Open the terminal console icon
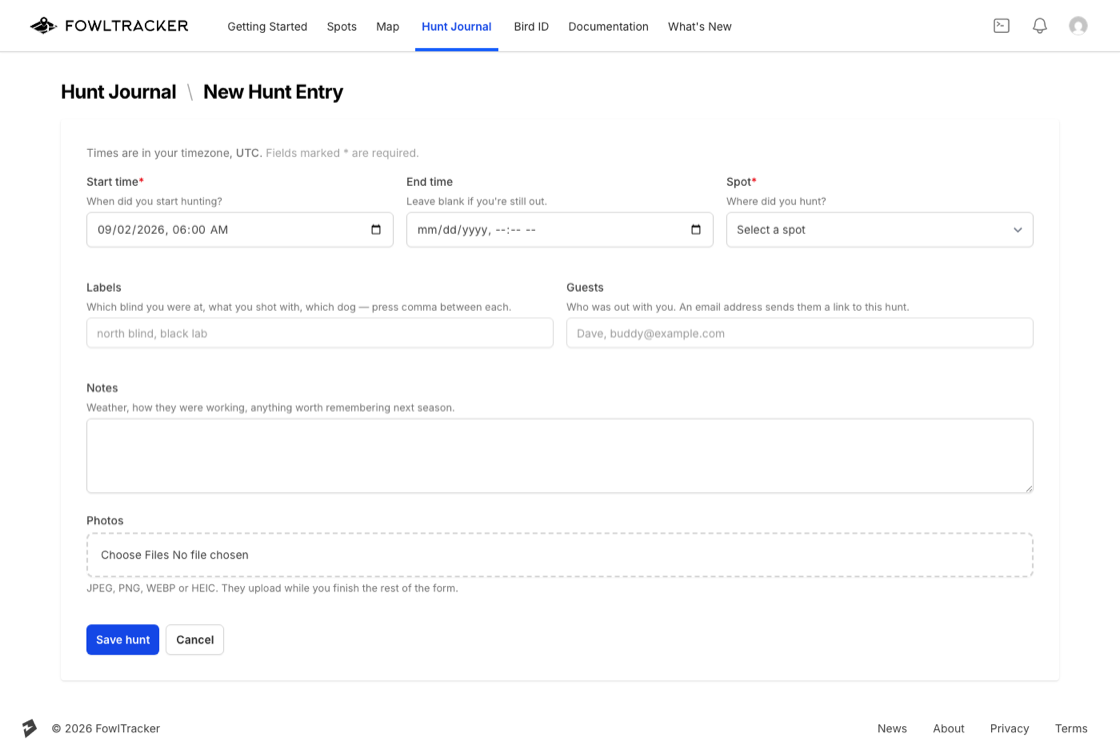This screenshot has height=751, width=1120. [1001, 26]
